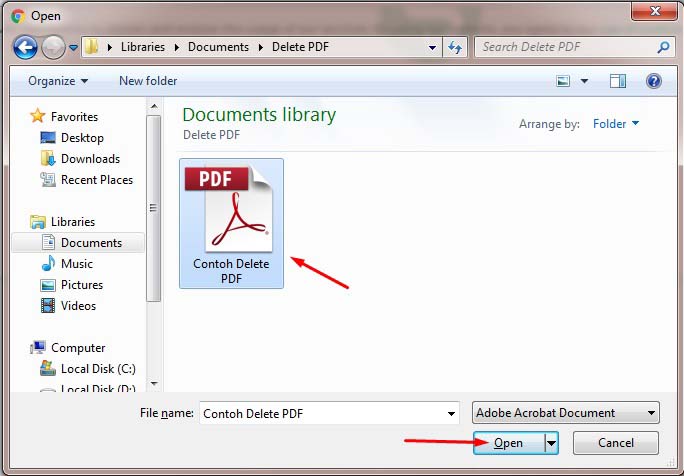Open Recent Places in navigation pane
The image size is (684, 476).
(97, 180)
